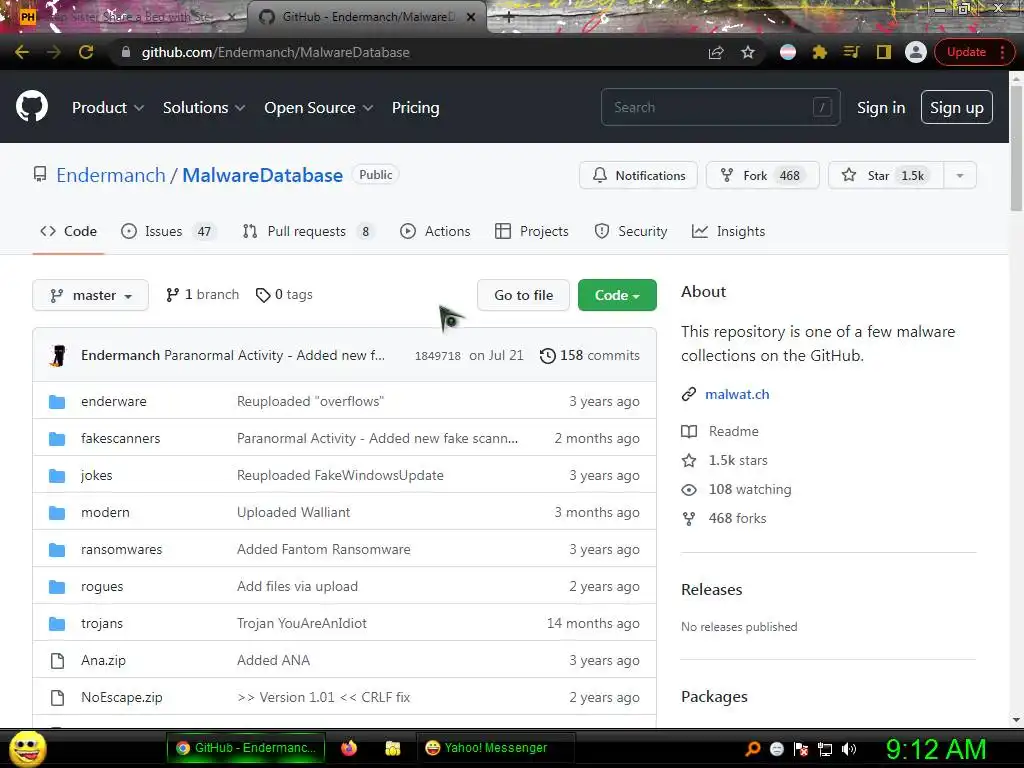This screenshot has height=768, width=1024.
Task: Open Notifications for this repository
Action: tap(638, 175)
